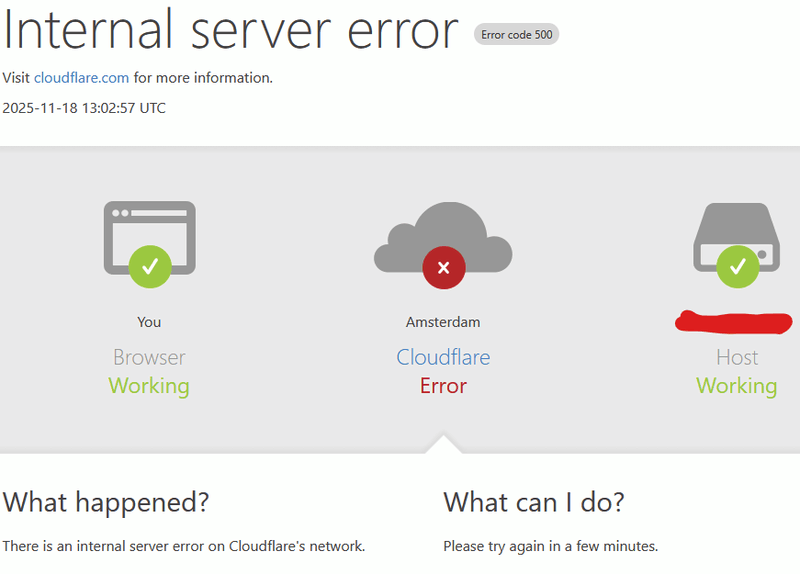
Task: Click 'for more information.' text
Action: pyautogui.click(x=203, y=78)
